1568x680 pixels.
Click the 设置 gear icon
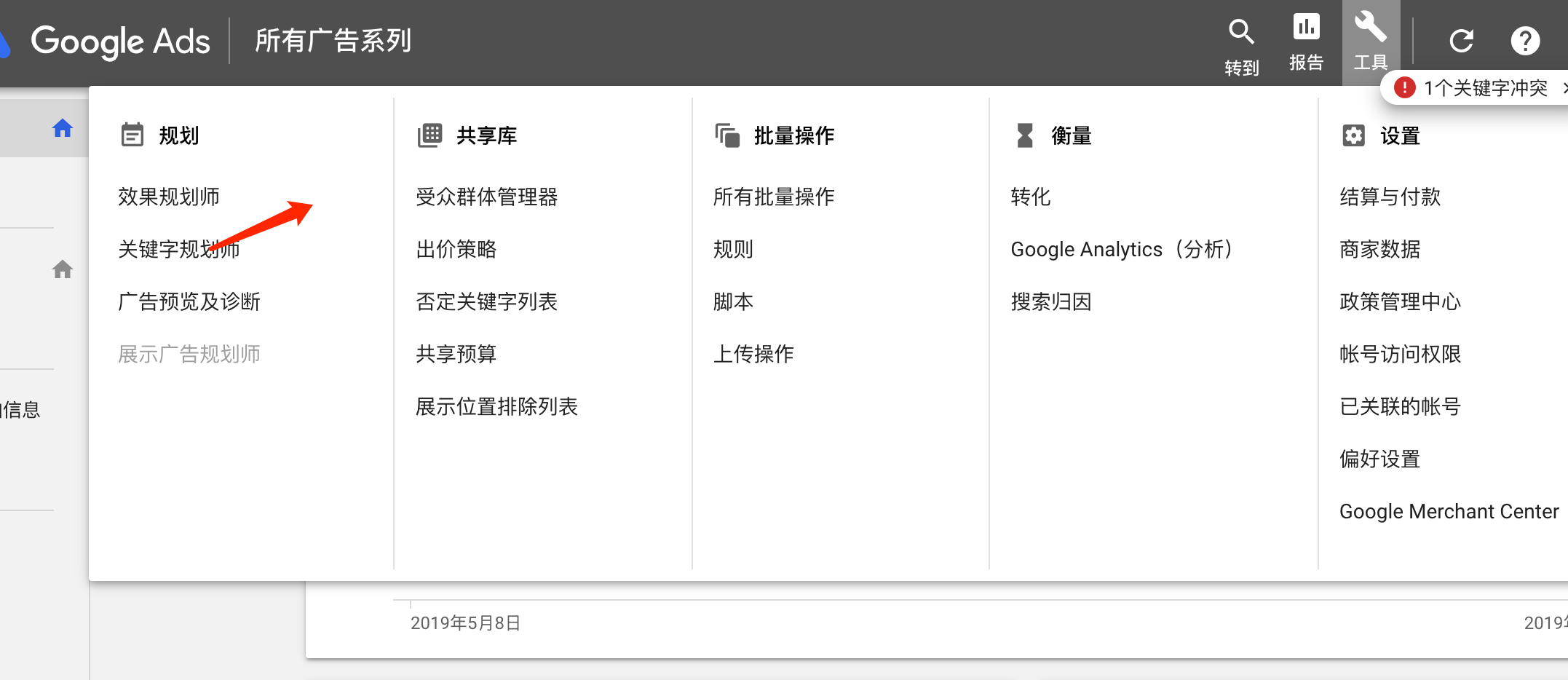(x=1353, y=135)
